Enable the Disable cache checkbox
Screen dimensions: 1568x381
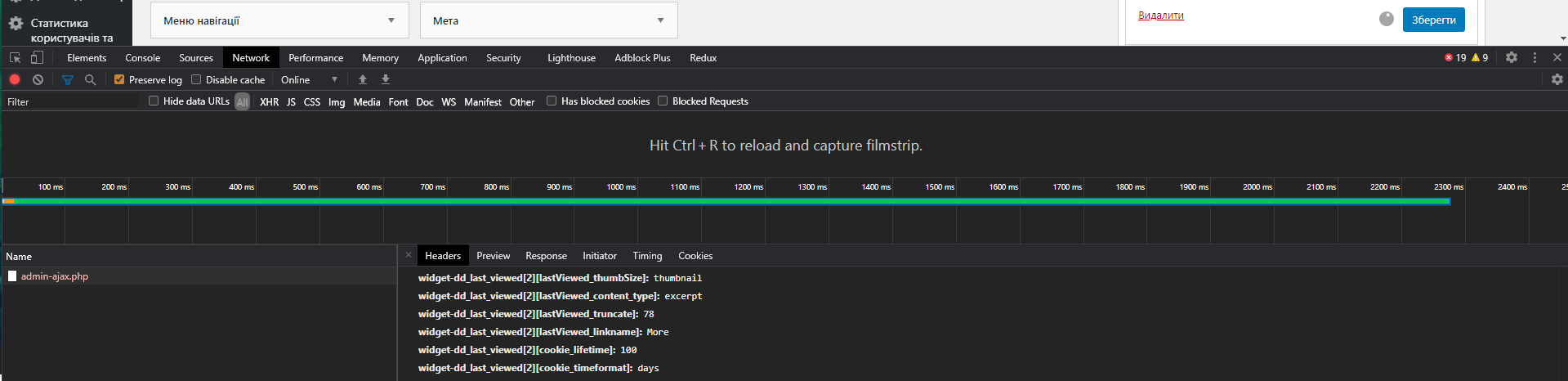click(x=196, y=79)
